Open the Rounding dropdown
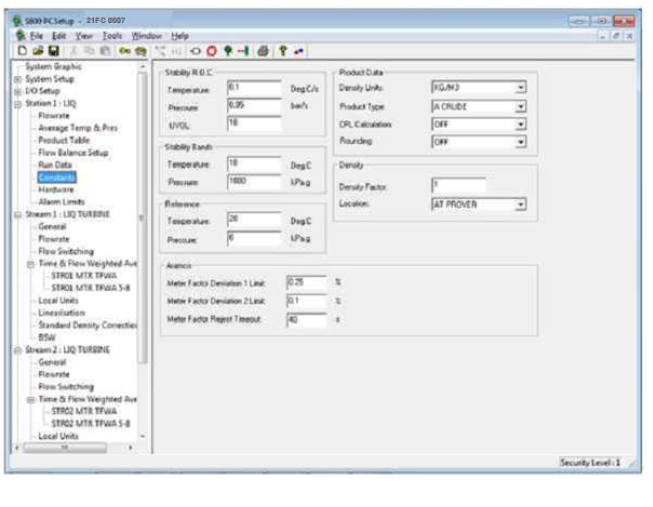Viewport: 653px width, 507px height. [521, 142]
